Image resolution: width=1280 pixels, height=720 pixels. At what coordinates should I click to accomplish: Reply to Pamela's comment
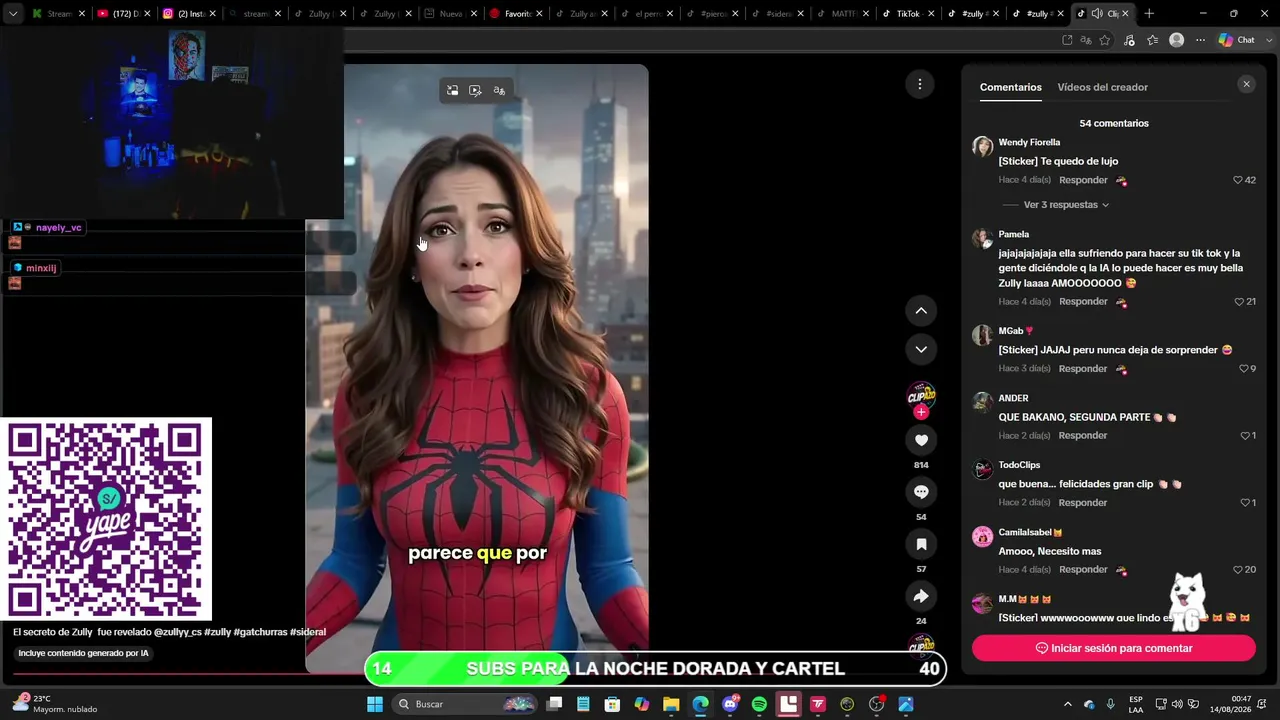click(1083, 302)
